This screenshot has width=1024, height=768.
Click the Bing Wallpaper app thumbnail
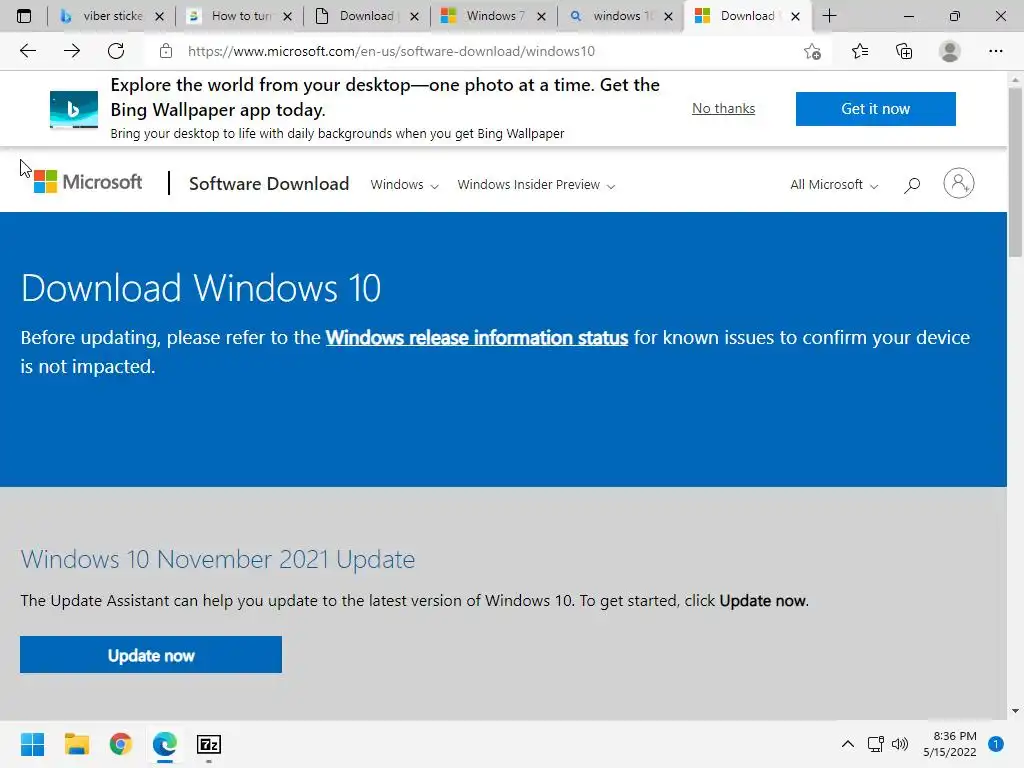(x=74, y=109)
